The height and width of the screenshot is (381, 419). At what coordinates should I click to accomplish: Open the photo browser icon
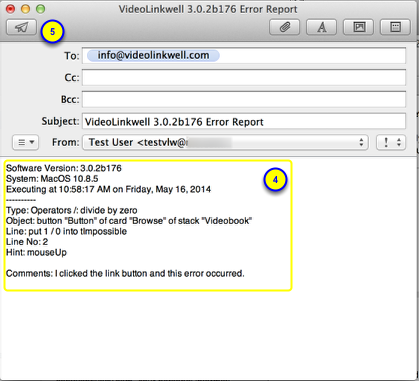(x=358, y=27)
